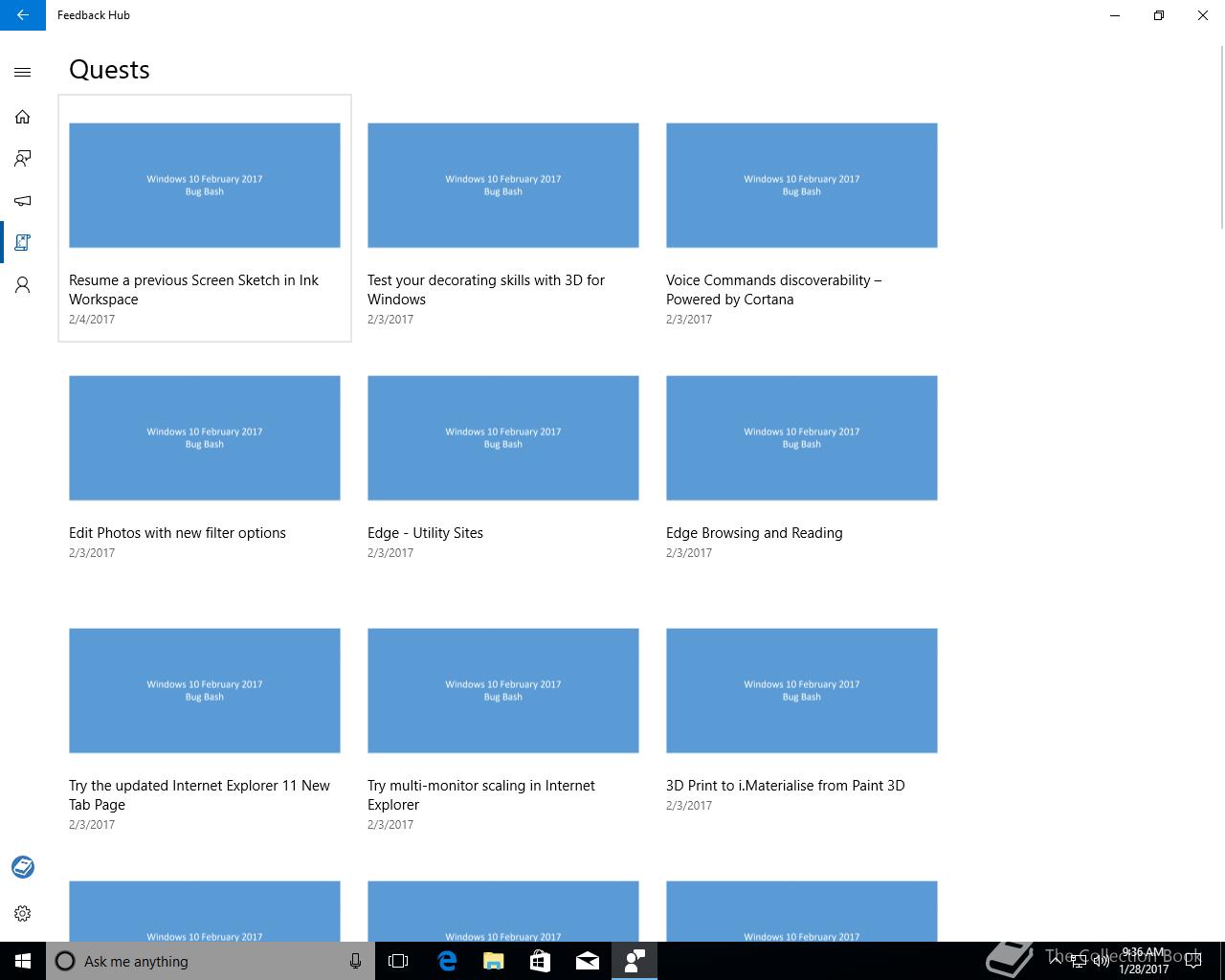1225x980 pixels.
Task: Open the Voice Commands discoverability thumbnail
Action: [802, 185]
